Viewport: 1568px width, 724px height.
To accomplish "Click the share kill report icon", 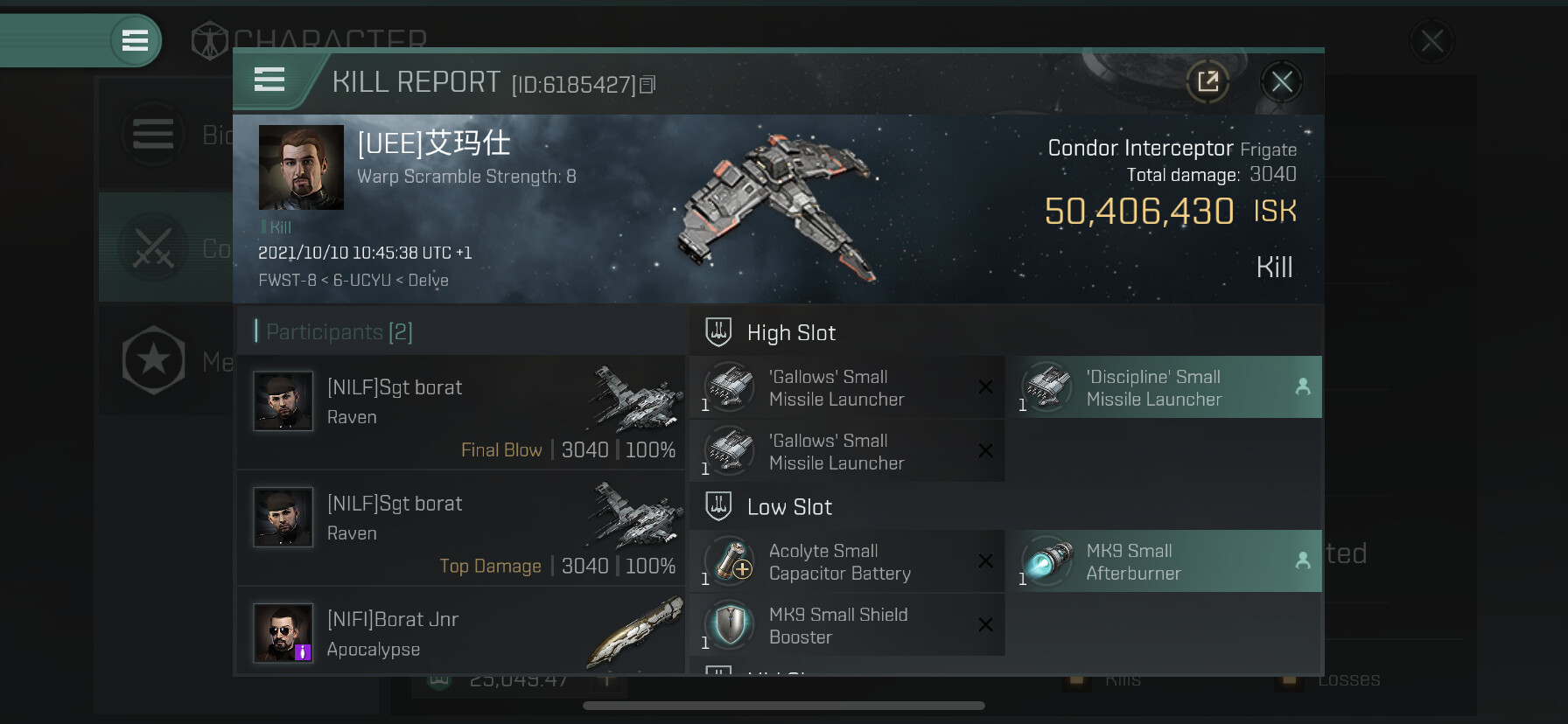I will click(x=1207, y=82).
